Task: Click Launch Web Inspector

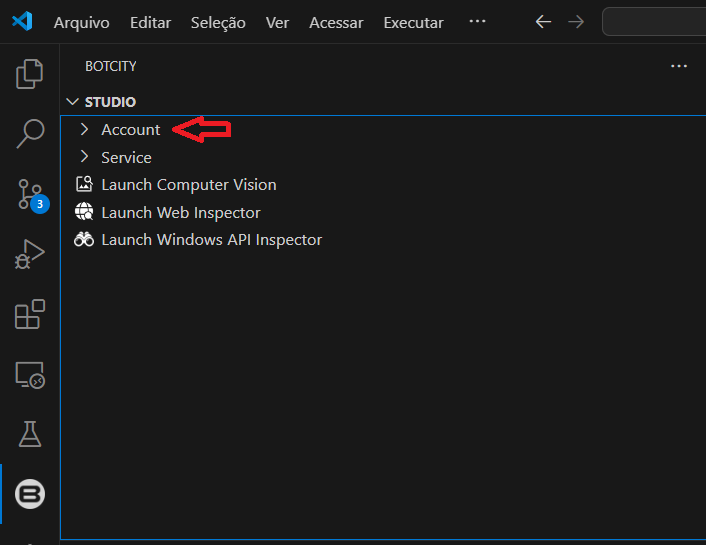Action: pyautogui.click(x=180, y=212)
